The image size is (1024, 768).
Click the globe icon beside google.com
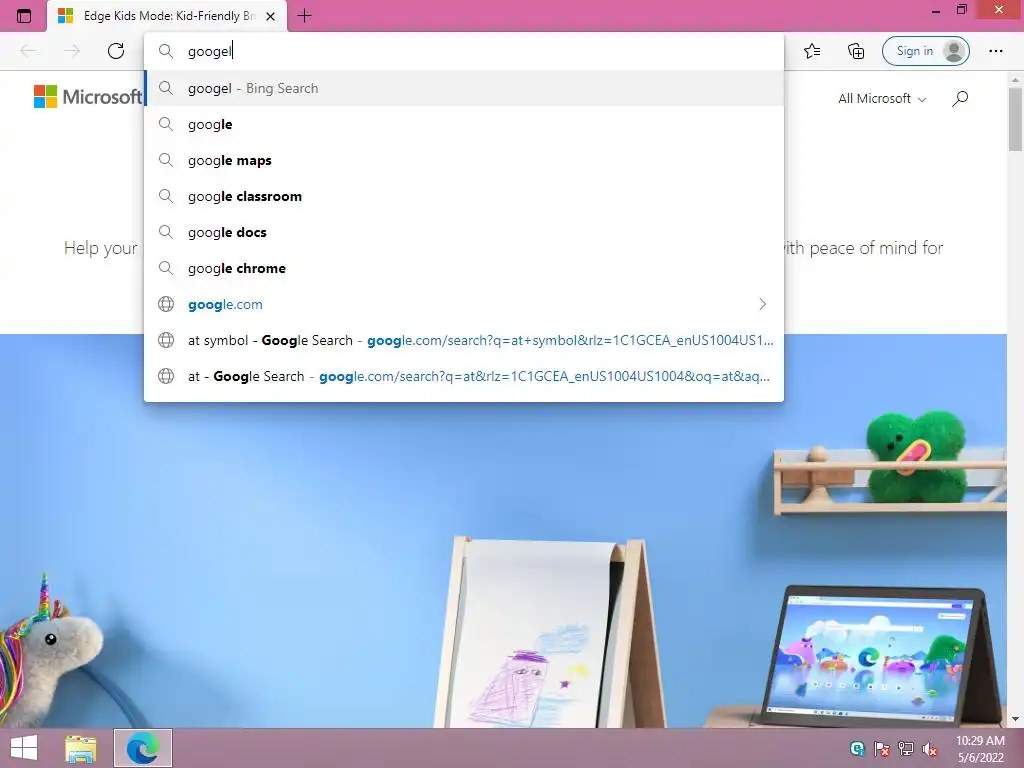coord(166,304)
